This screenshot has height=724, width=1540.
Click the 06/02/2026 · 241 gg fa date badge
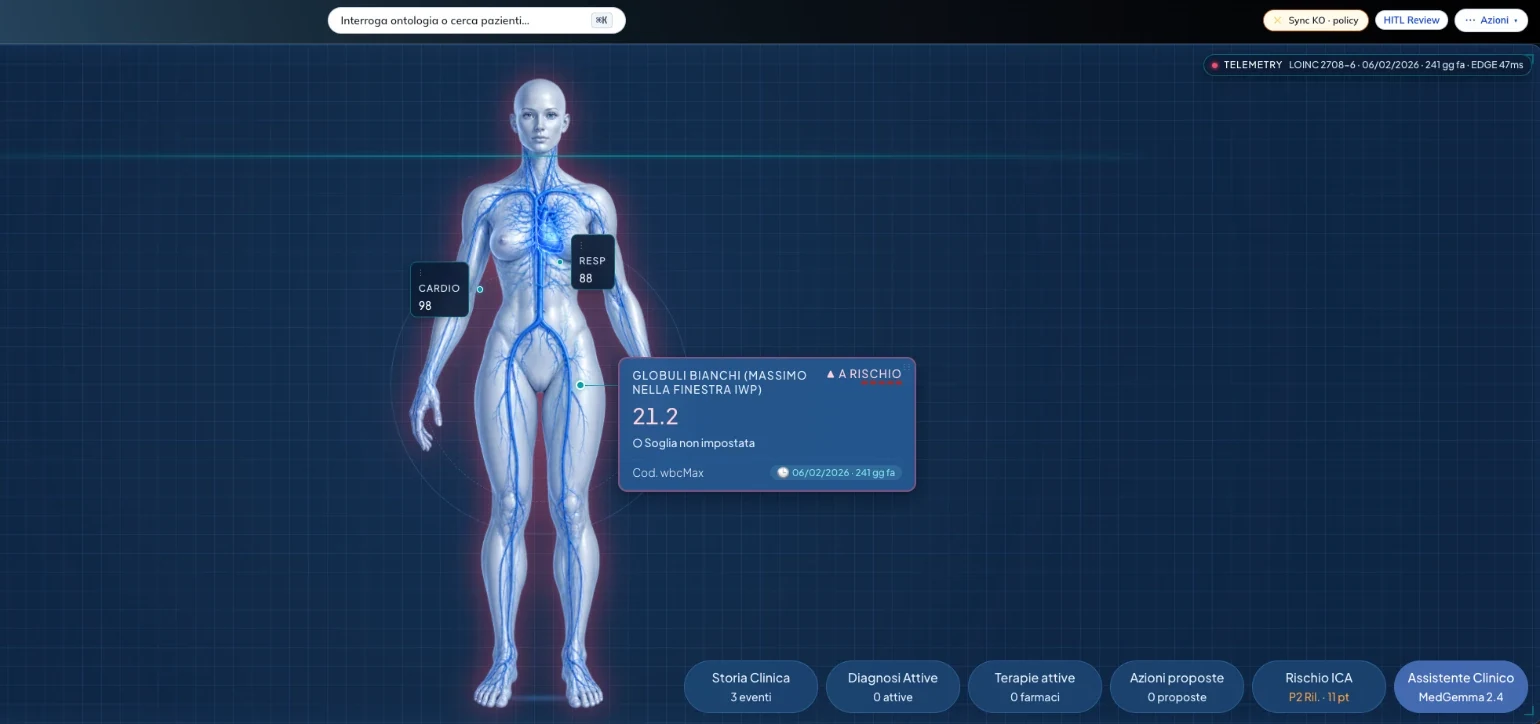[836, 473]
